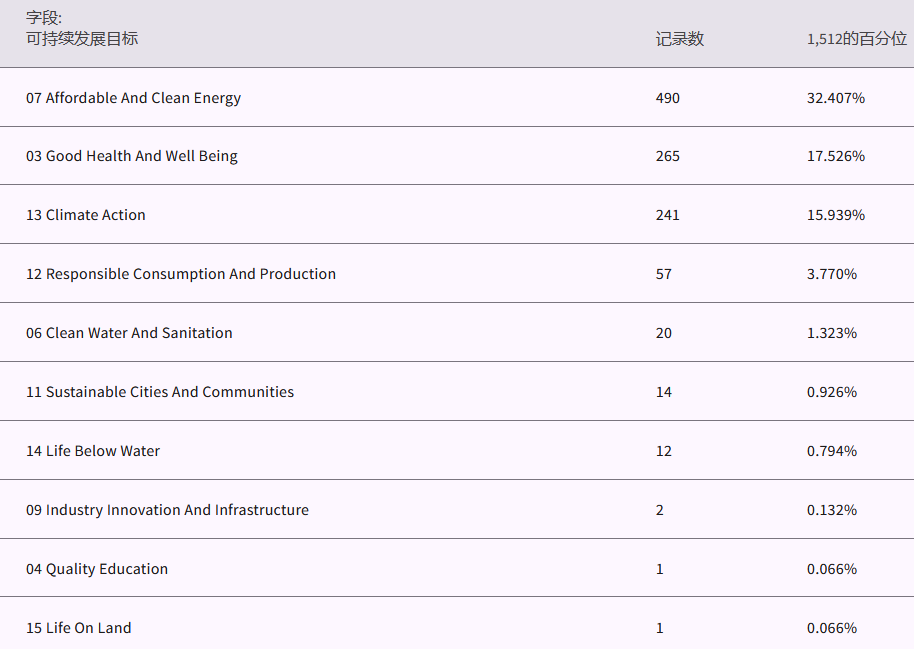Image resolution: width=914 pixels, height=649 pixels.
Task: Click the 0.132% percentage value
Action: point(831,510)
